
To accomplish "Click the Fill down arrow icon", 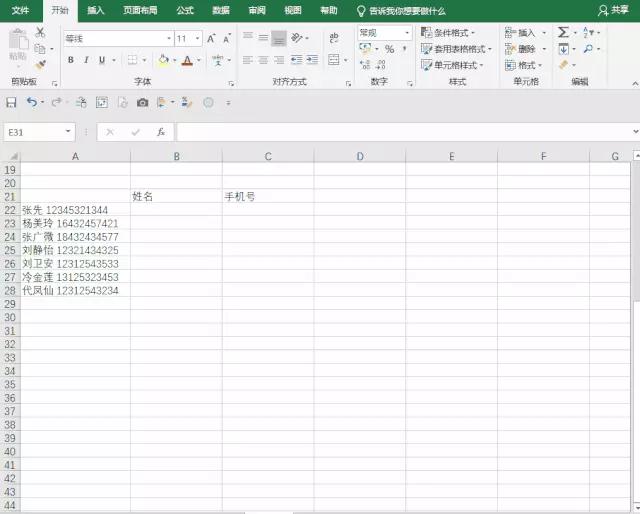I will click(563, 49).
